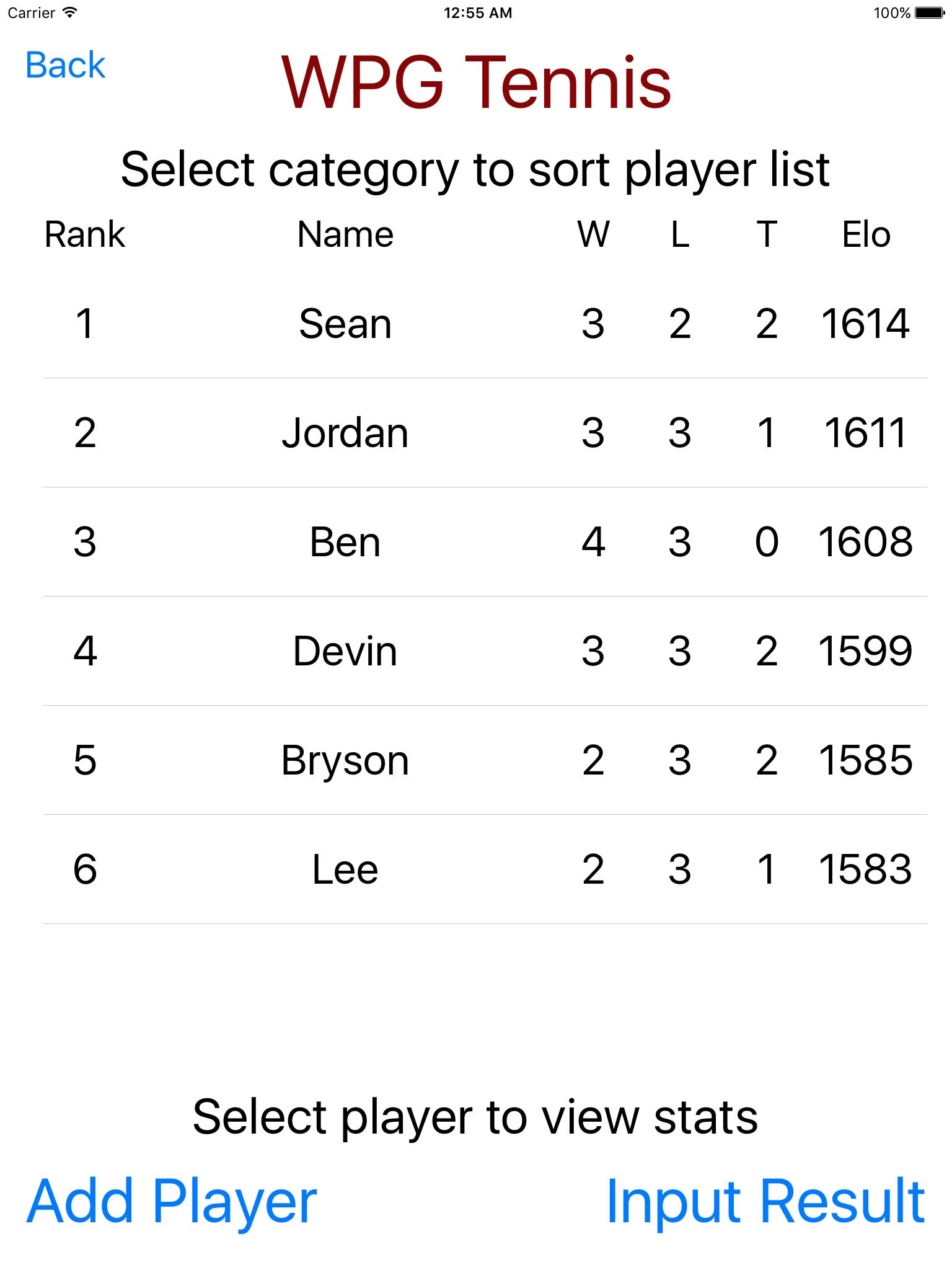Sort players by the T column

pyautogui.click(x=767, y=234)
